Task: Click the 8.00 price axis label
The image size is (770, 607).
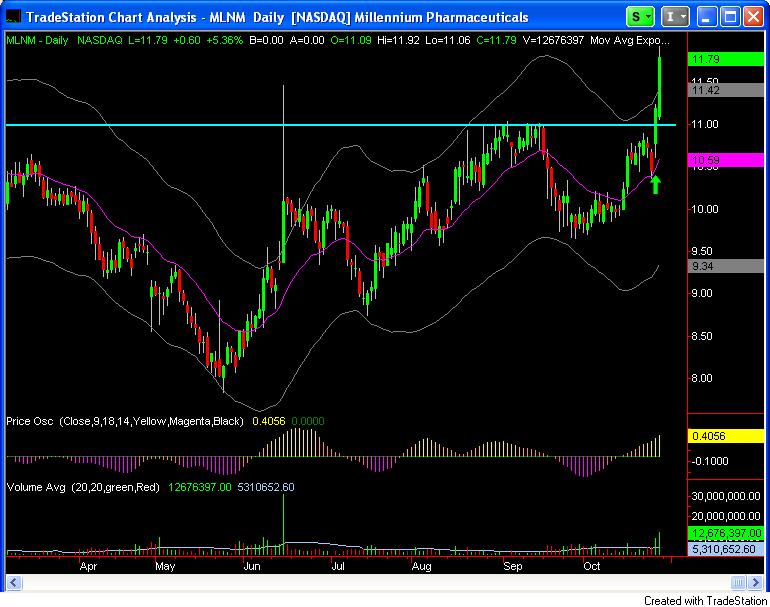Action: point(702,378)
